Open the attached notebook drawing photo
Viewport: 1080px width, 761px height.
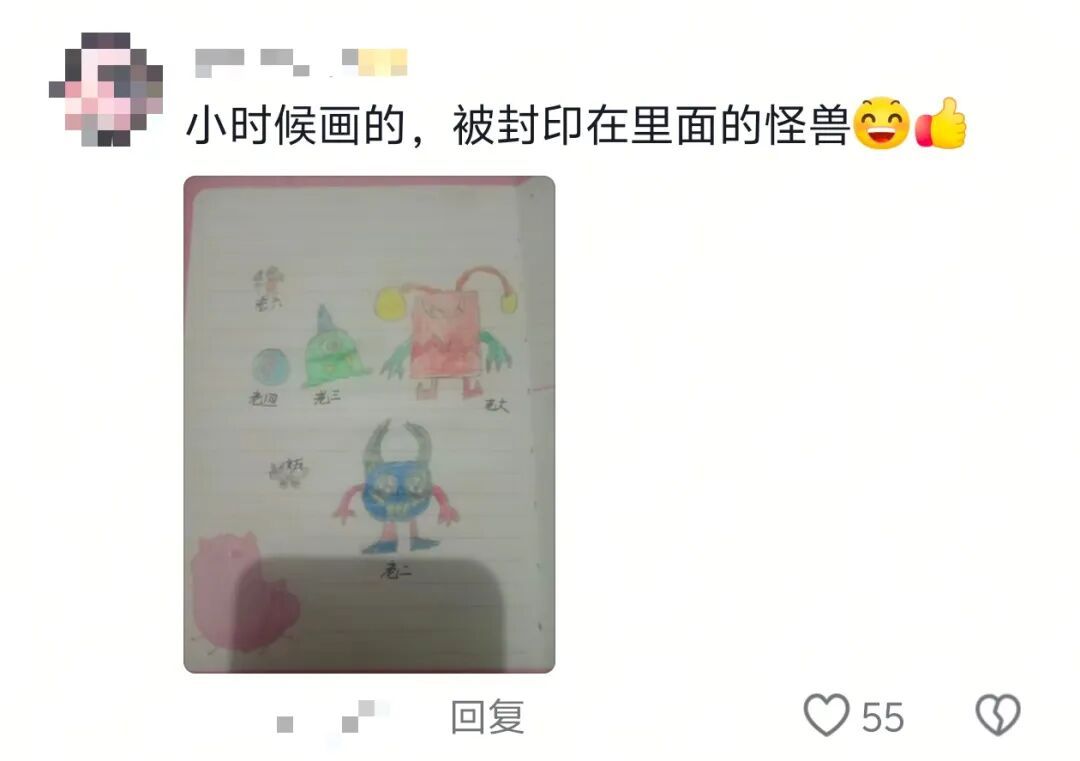369,424
